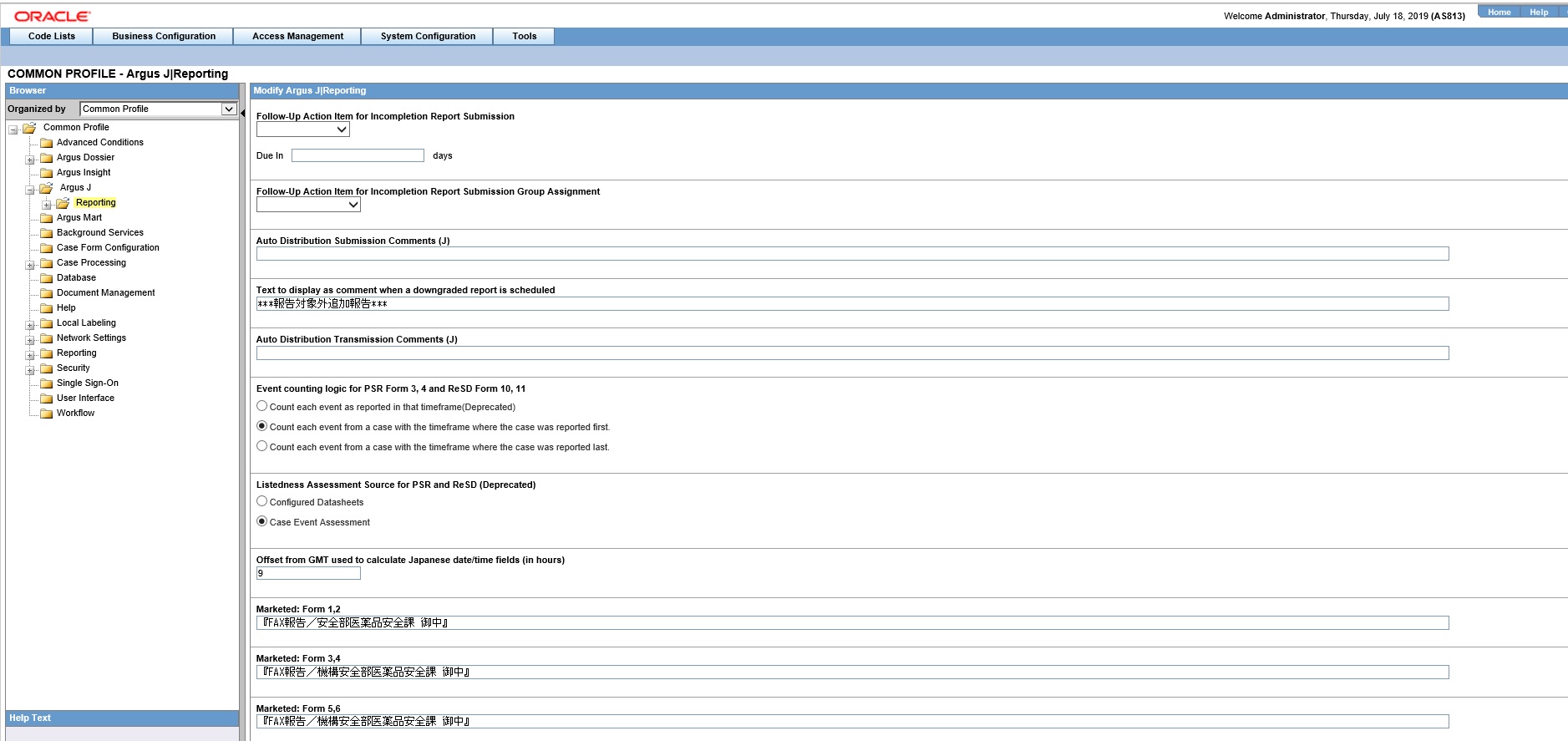Expand the Network Settings tree node
This screenshot has height=741, width=1568.
pos(30,340)
